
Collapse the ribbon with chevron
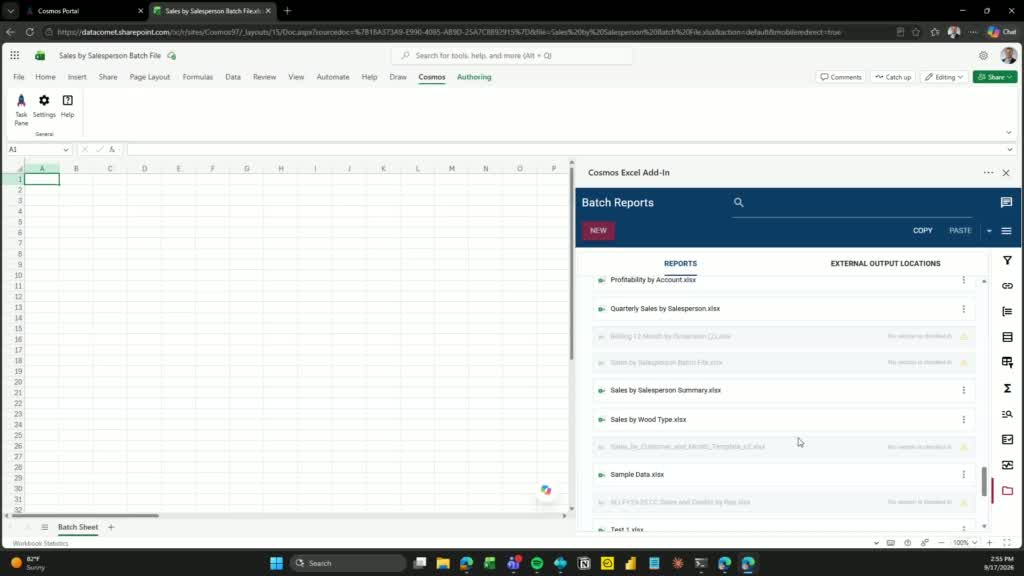(x=1008, y=133)
